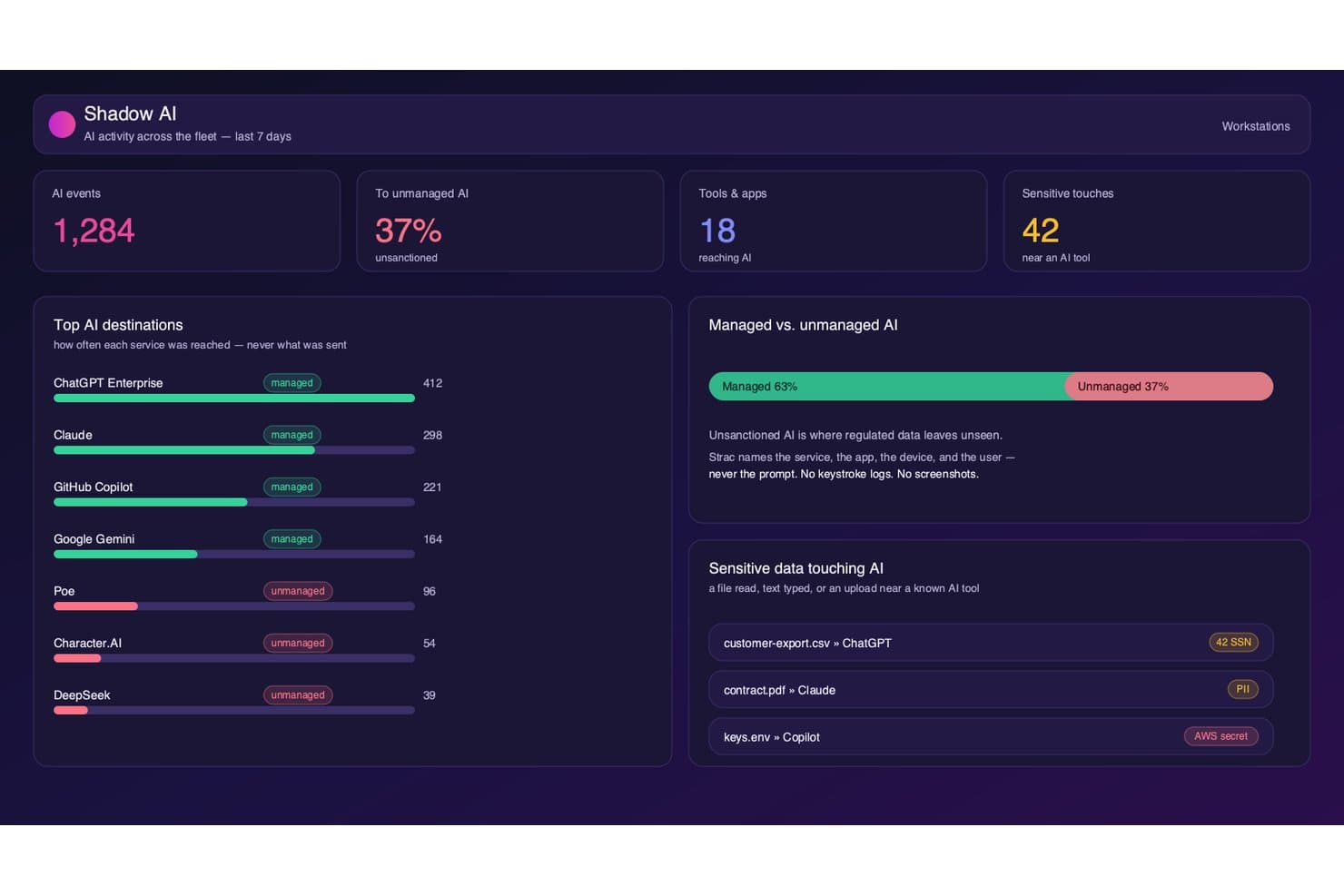Click the count 221 for GitHub Copilot

coord(432,487)
